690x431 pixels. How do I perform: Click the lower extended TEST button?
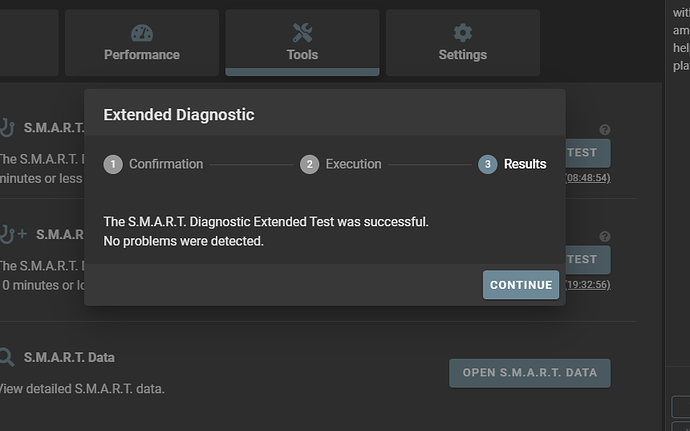click(x=588, y=260)
